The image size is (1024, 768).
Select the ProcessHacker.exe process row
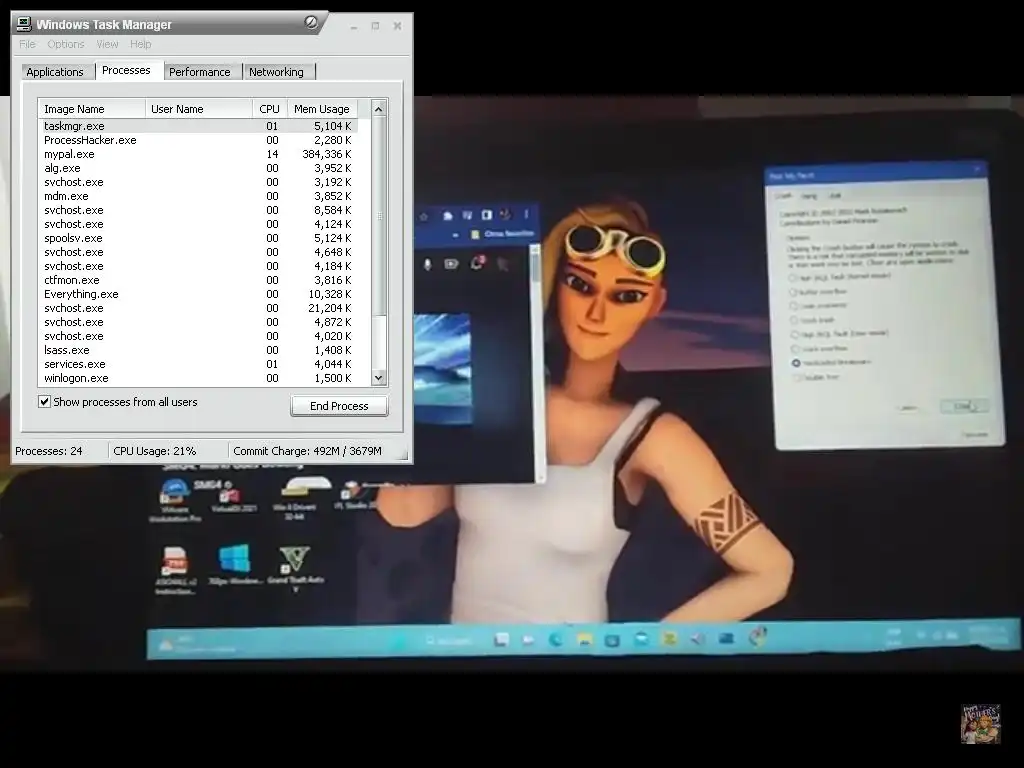(197, 140)
